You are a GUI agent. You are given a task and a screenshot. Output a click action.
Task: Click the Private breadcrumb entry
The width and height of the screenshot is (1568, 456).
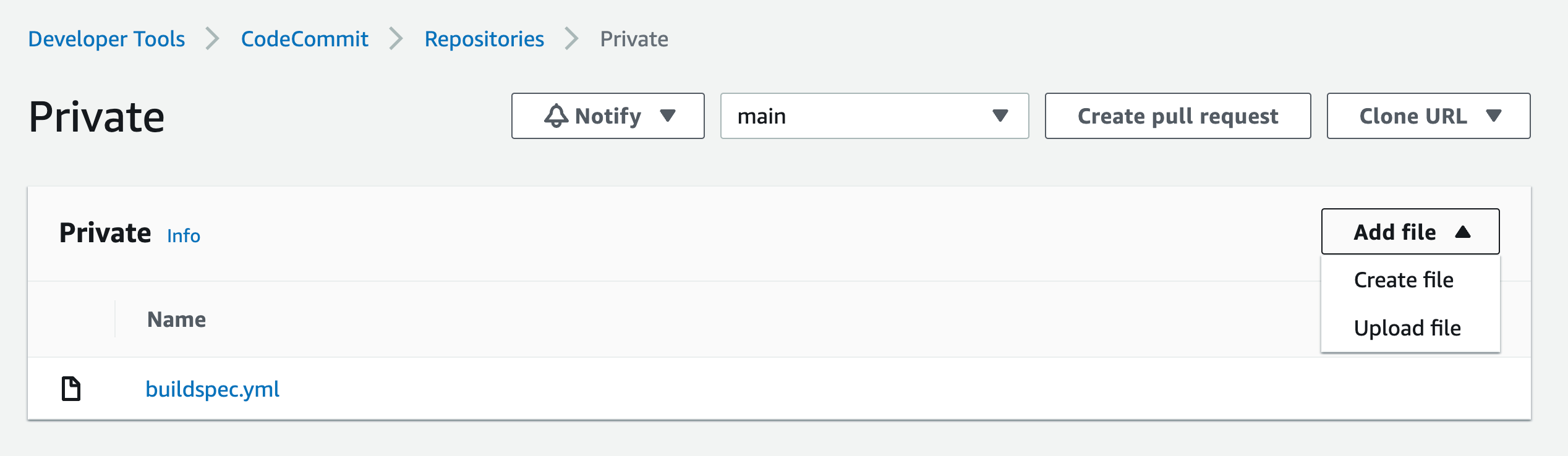tap(634, 39)
